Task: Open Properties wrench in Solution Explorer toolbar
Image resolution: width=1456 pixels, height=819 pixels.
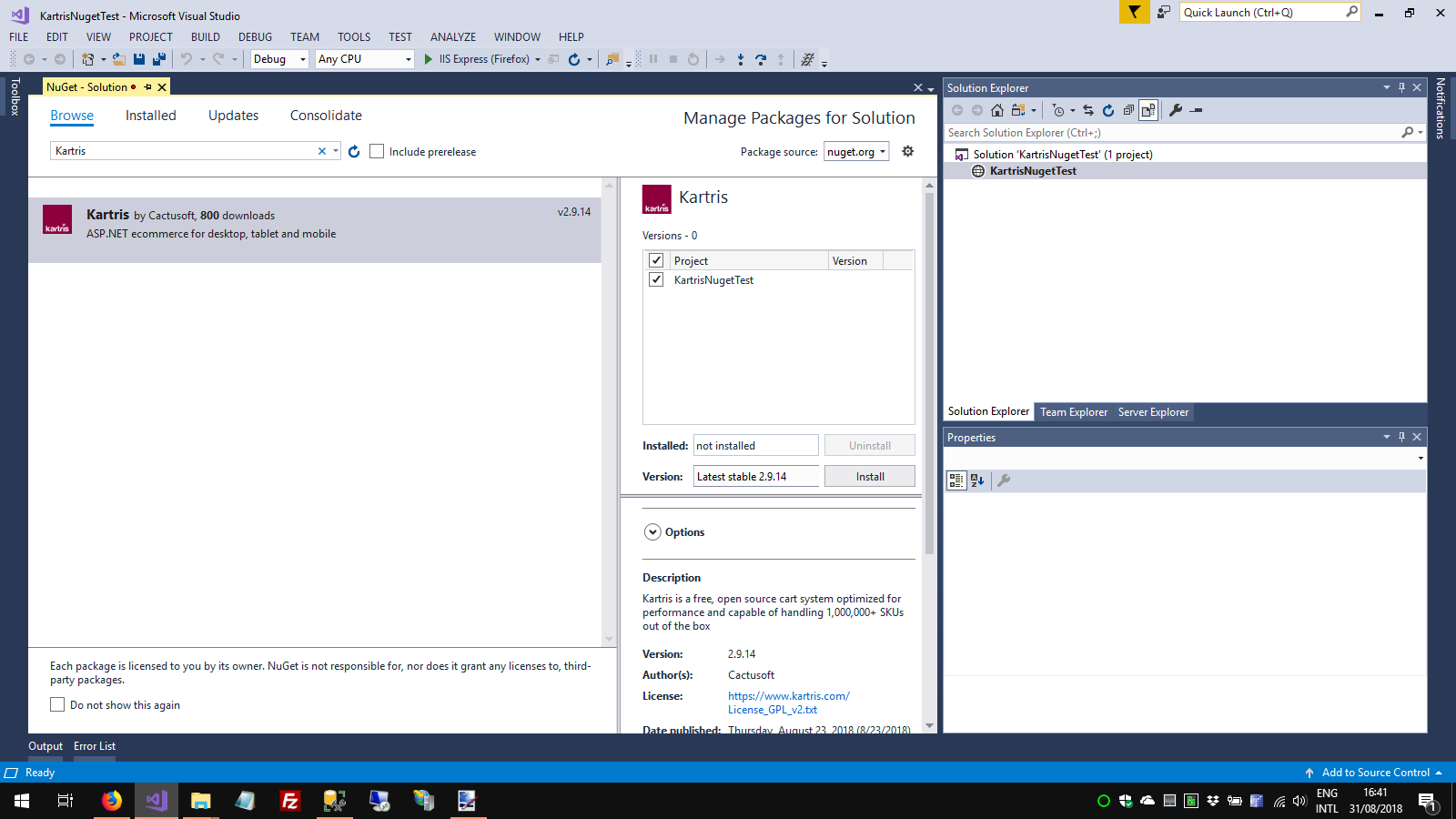Action: [x=1176, y=110]
